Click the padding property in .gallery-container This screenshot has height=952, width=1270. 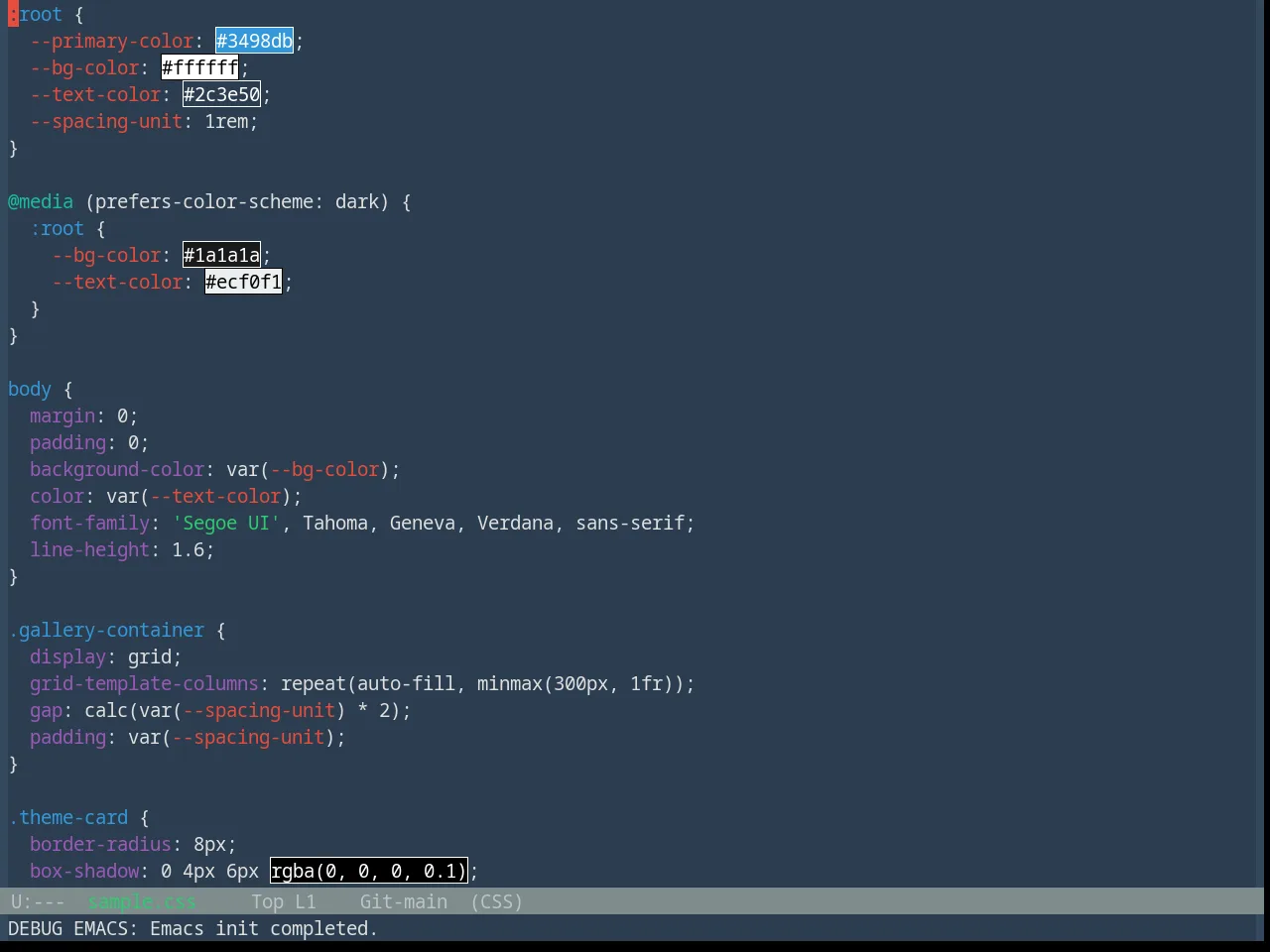68,737
